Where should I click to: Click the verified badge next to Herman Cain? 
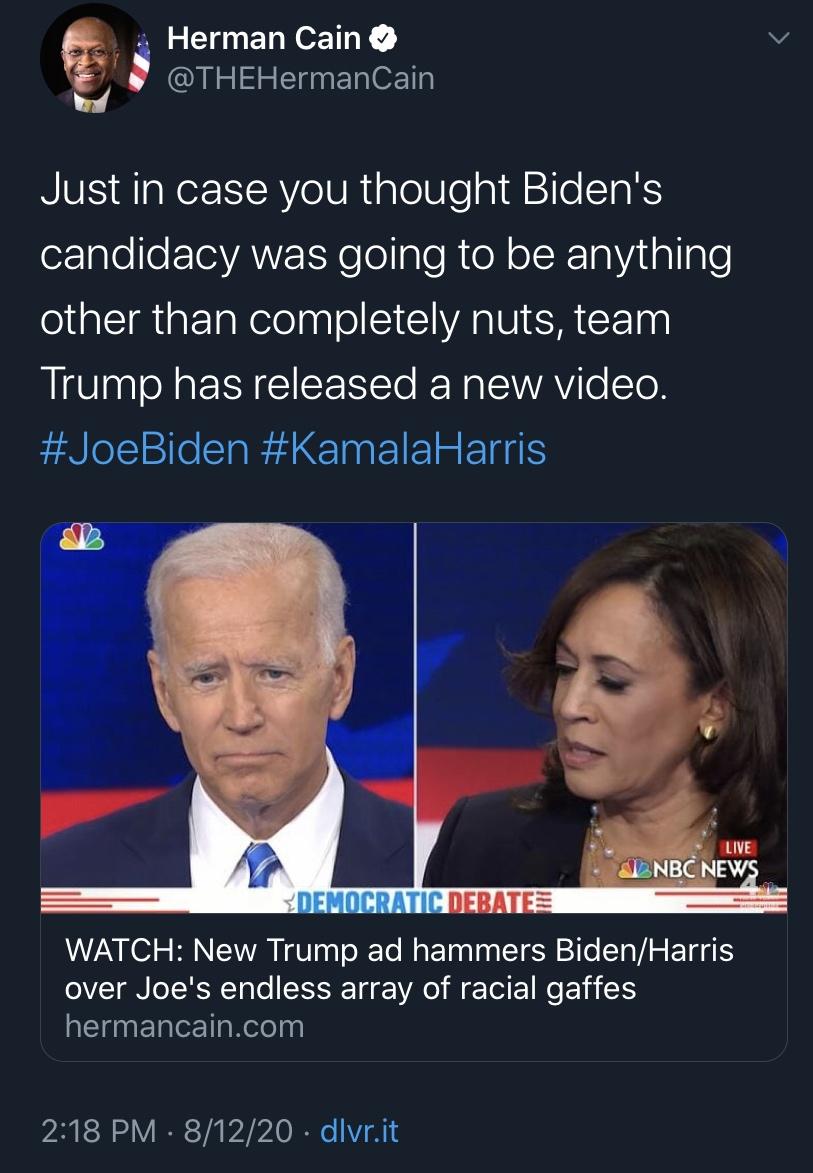383,39
